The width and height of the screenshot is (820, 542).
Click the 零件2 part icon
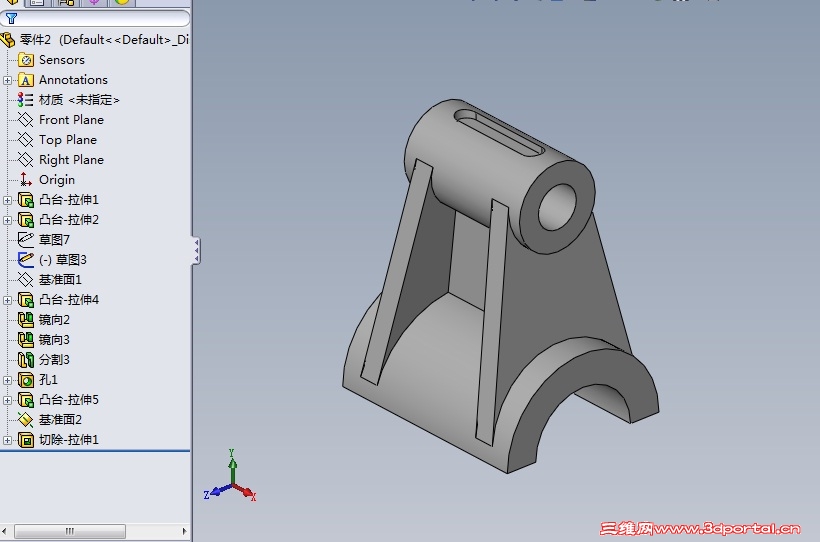click(x=7, y=40)
